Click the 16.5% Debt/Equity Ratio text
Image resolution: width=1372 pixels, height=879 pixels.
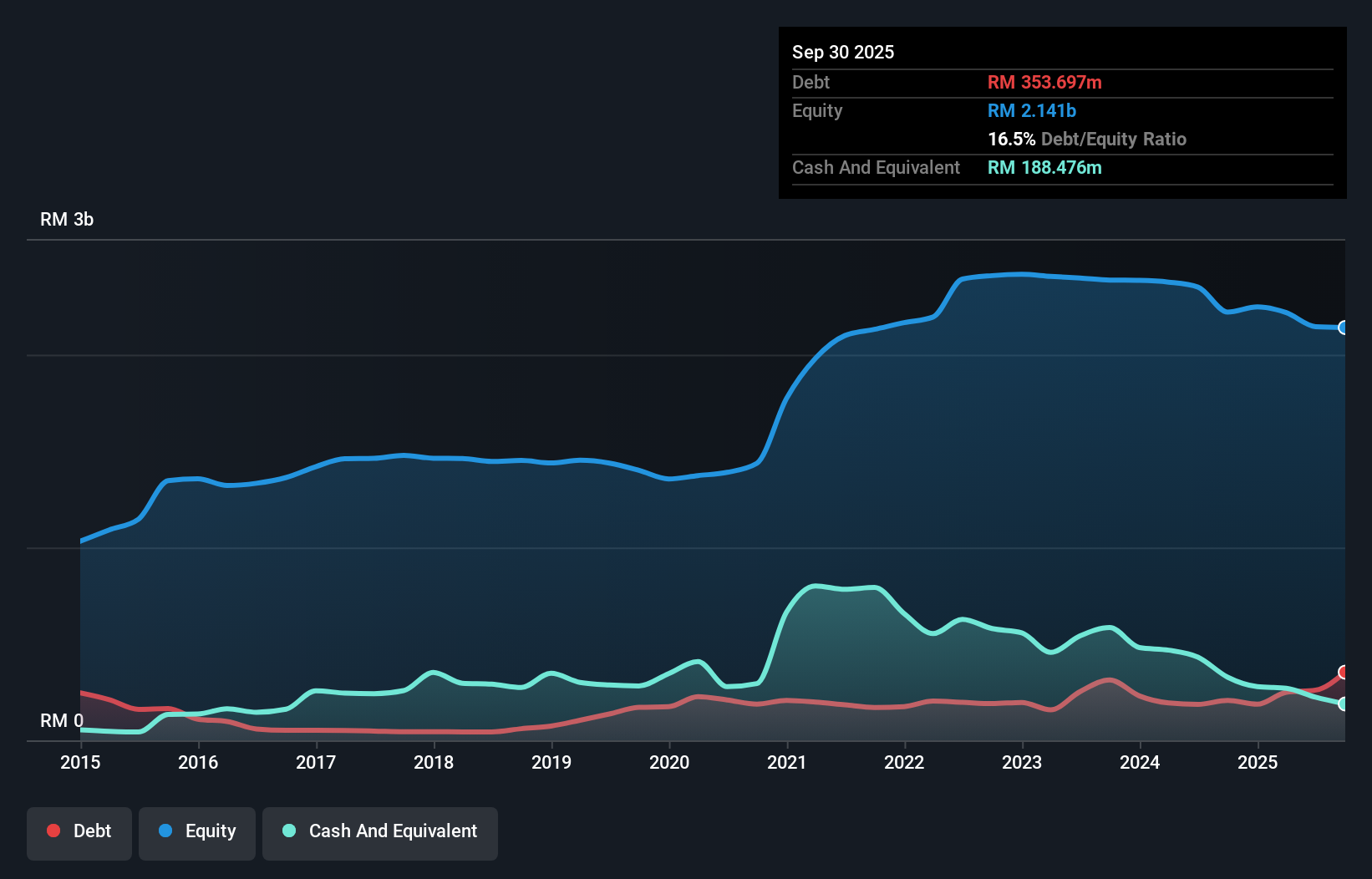click(1087, 139)
